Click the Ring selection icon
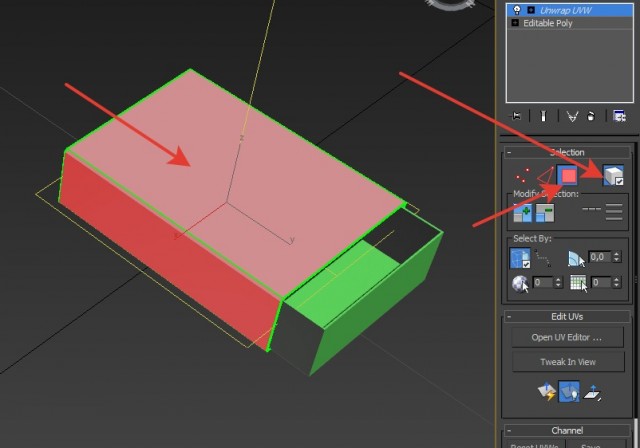 click(614, 212)
